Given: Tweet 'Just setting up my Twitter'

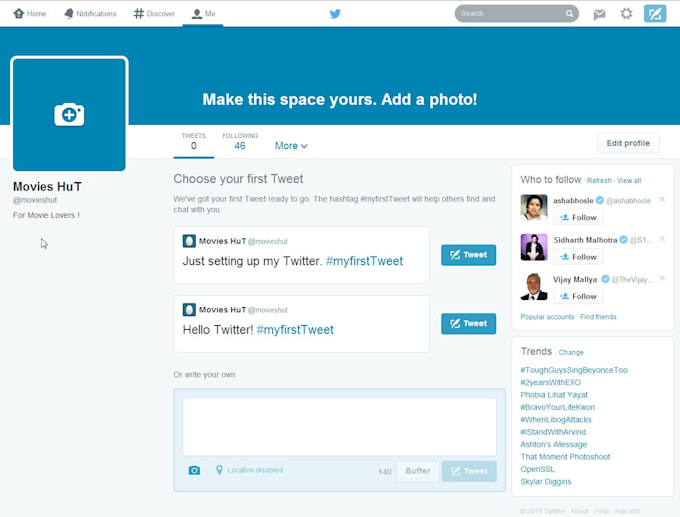Looking at the screenshot, I should click(468, 255).
